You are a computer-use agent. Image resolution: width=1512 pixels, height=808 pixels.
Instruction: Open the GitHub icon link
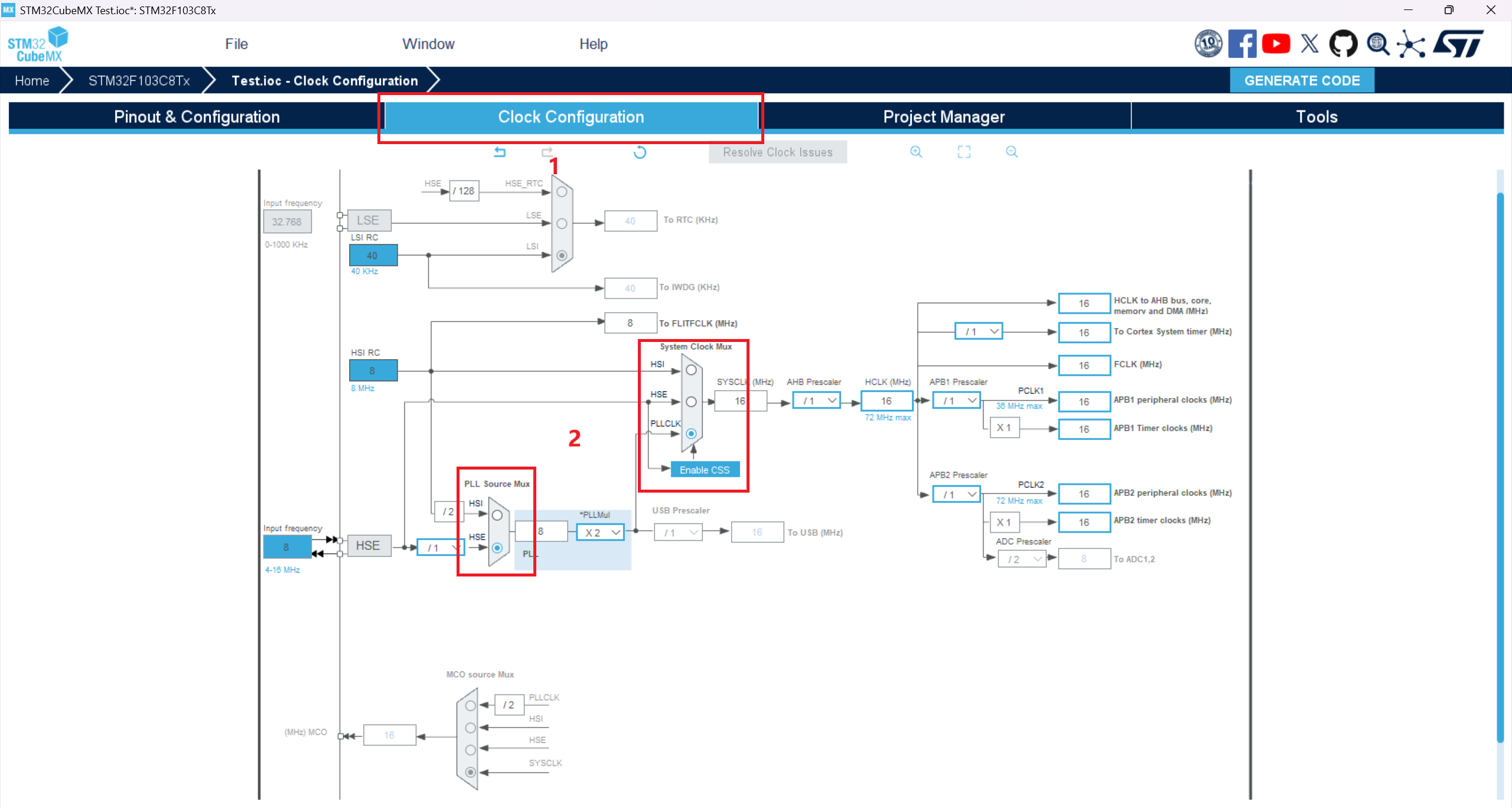pyautogui.click(x=1343, y=44)
